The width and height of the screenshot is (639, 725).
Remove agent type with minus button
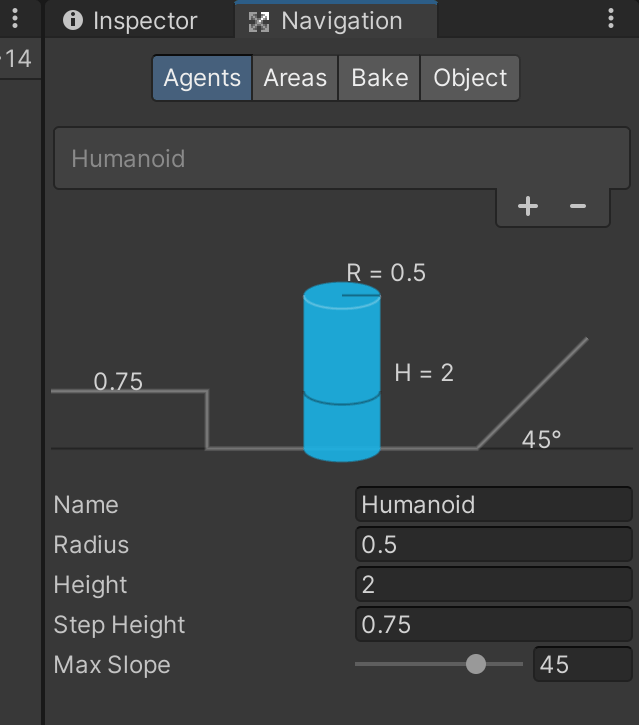click(578, 206)
